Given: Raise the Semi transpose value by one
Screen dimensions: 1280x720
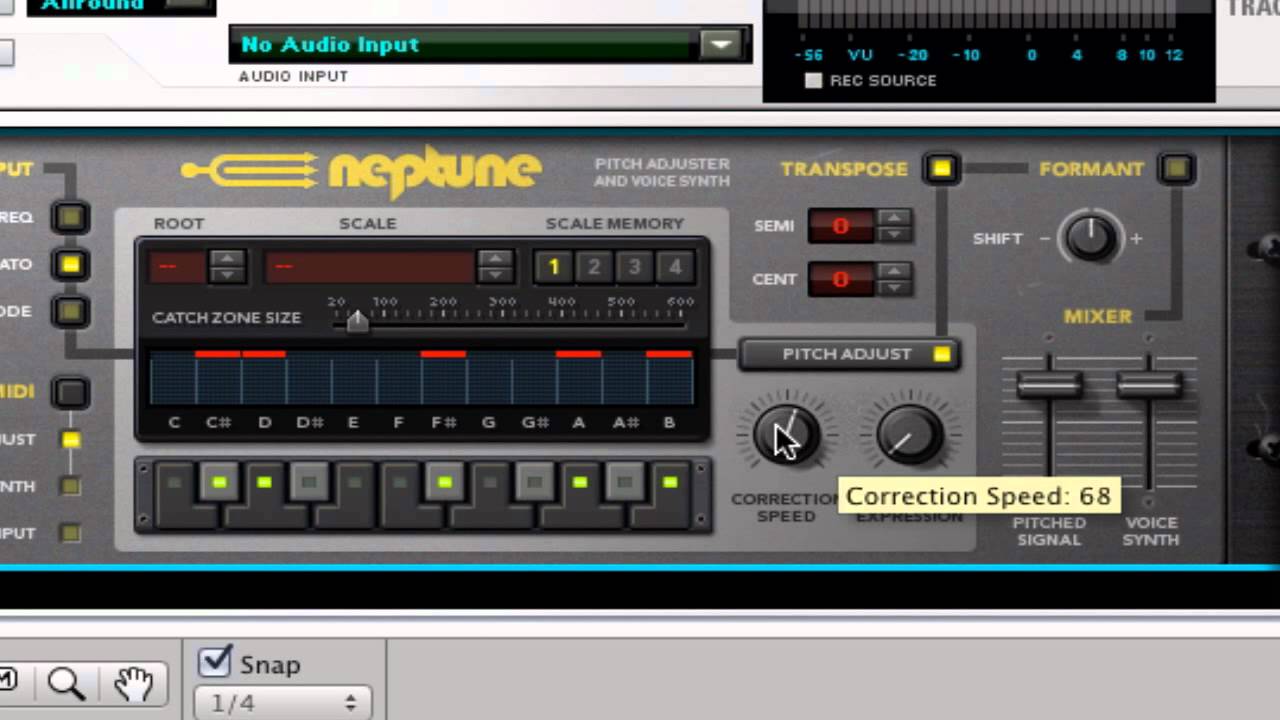Looking at the screenshot, I should pyautogui.click(x=895, y=218).
